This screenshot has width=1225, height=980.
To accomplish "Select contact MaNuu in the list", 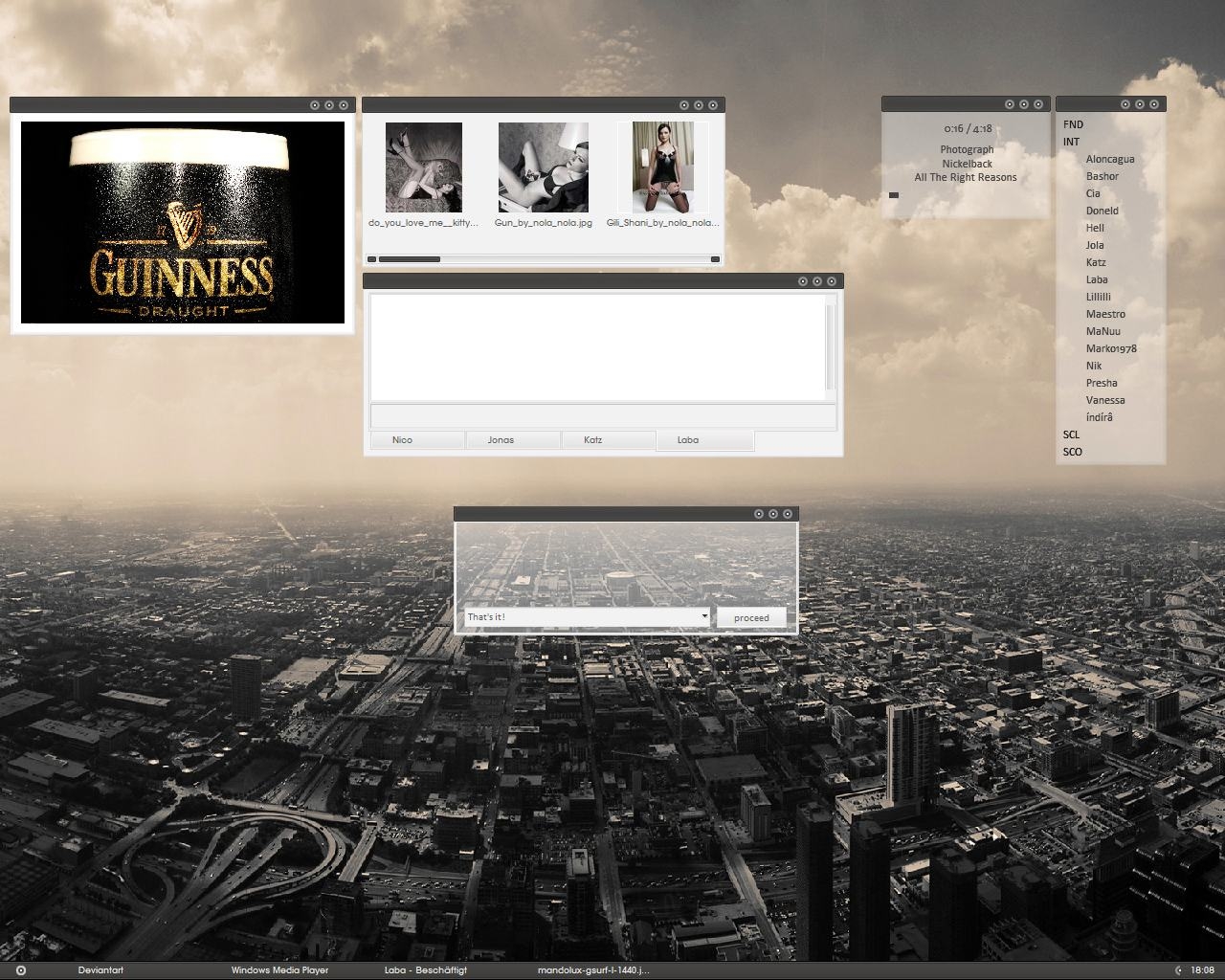I will [1103, 331].
